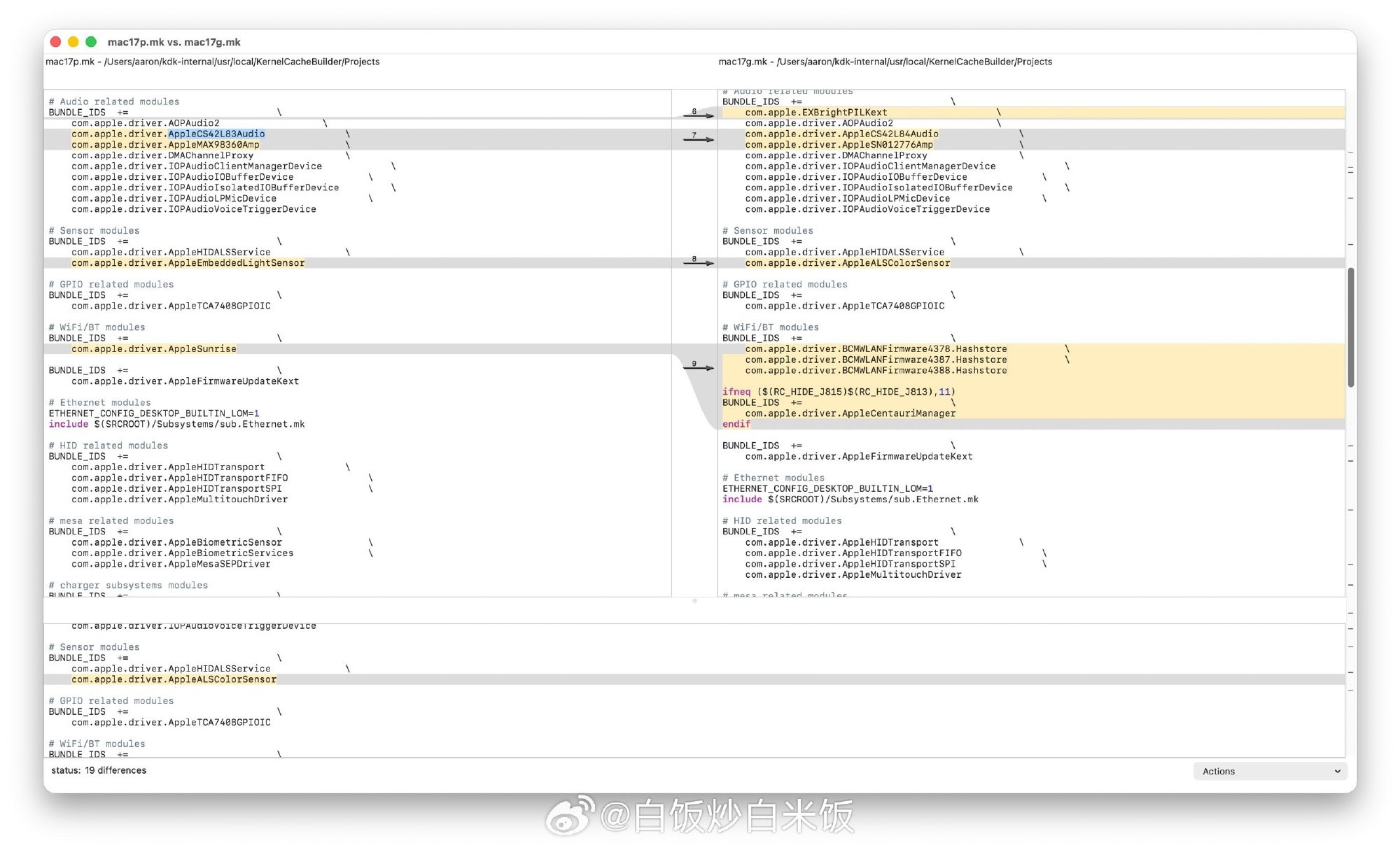Viewport: 1400px width, 850px height.
Task: Click the status differences count text
Action: coord(99,770)
